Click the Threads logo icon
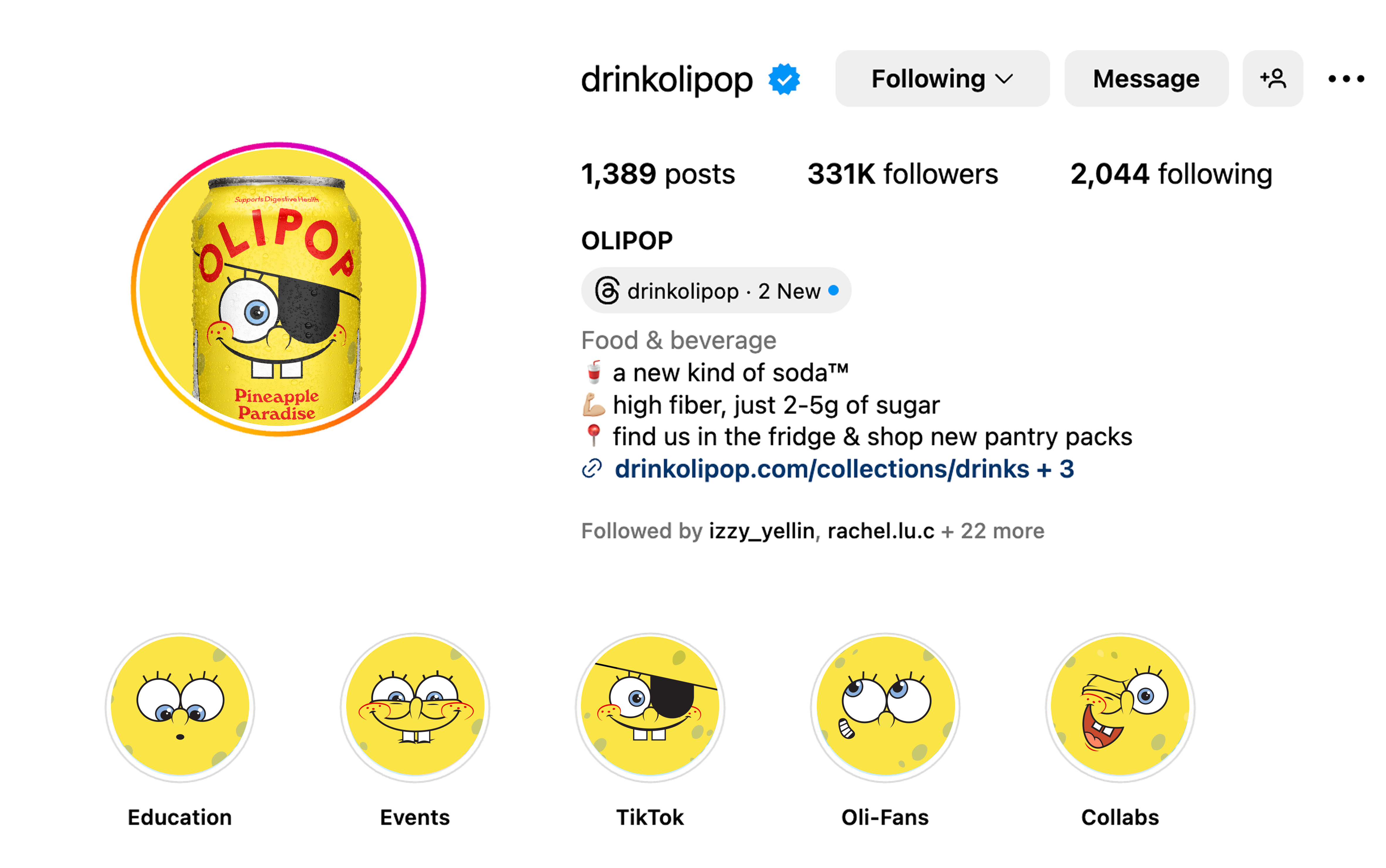The width and height of the screenshot is (1386, 868). [606, 290]
